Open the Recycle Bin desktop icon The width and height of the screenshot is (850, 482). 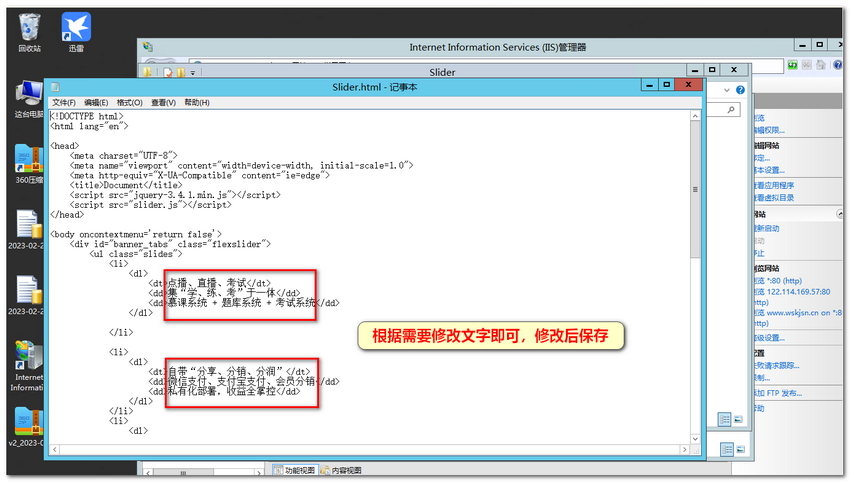29,33
